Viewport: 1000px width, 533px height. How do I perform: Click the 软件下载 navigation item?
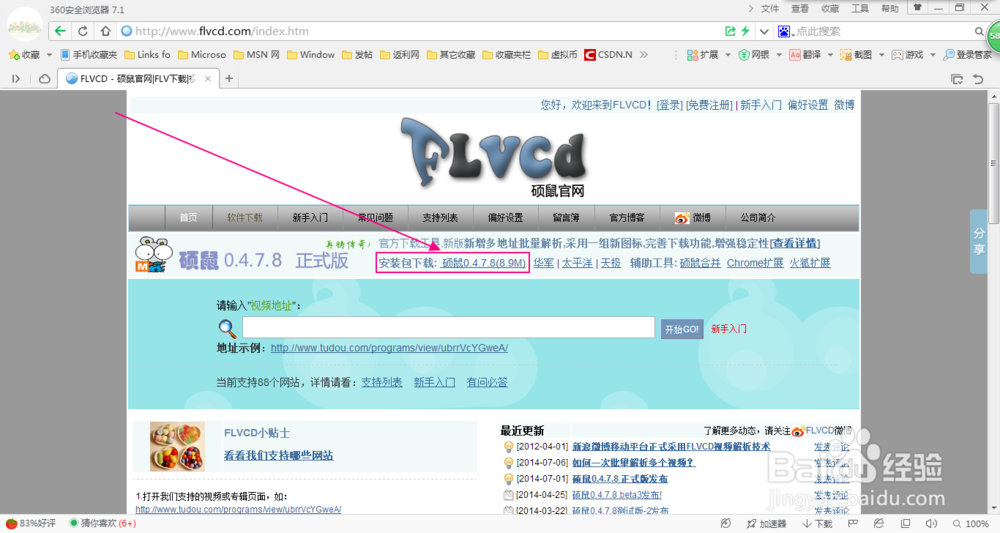[x=244, y=217]
